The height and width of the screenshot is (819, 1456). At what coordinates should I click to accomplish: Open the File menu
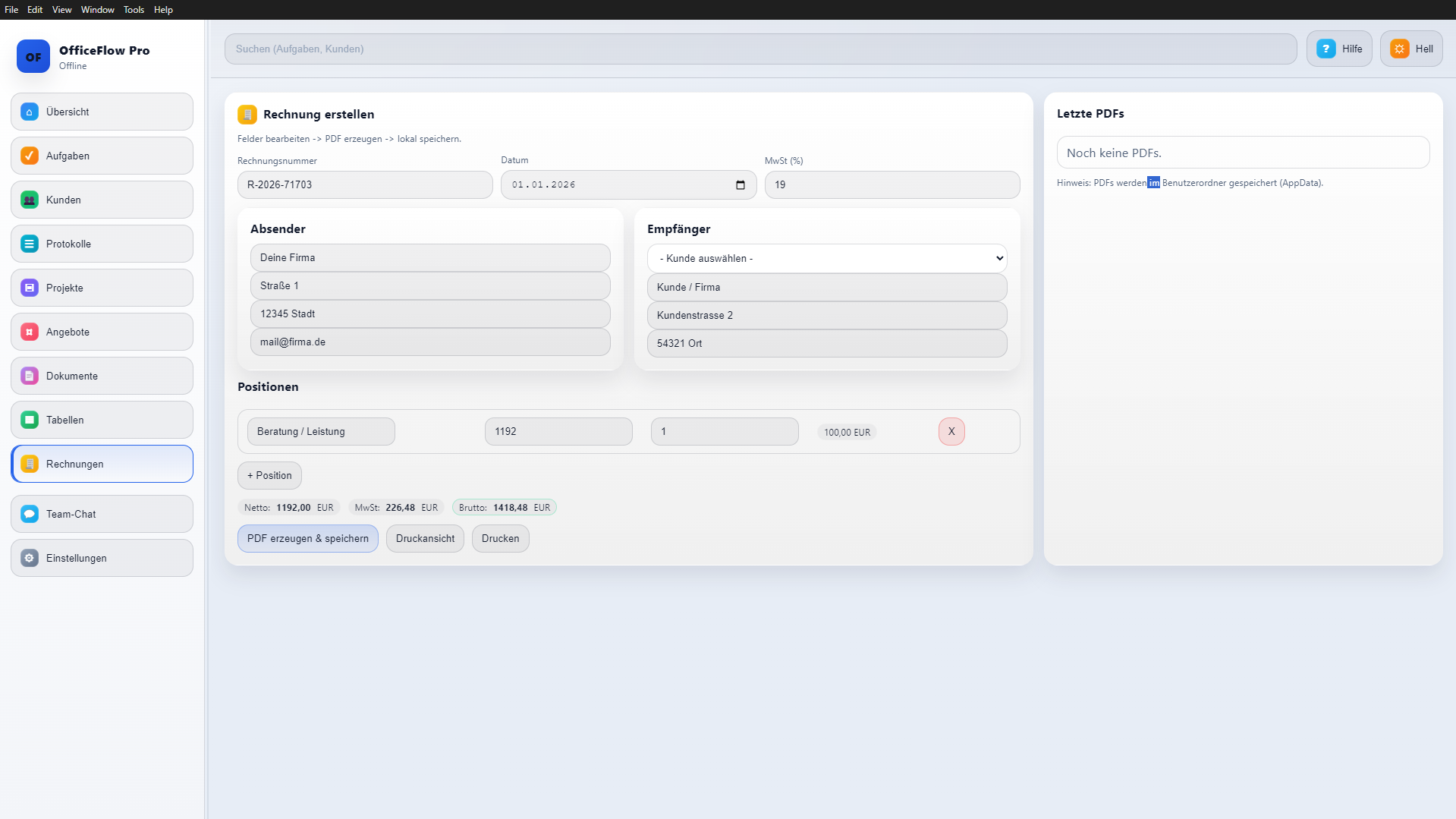[x=11, y=10]
